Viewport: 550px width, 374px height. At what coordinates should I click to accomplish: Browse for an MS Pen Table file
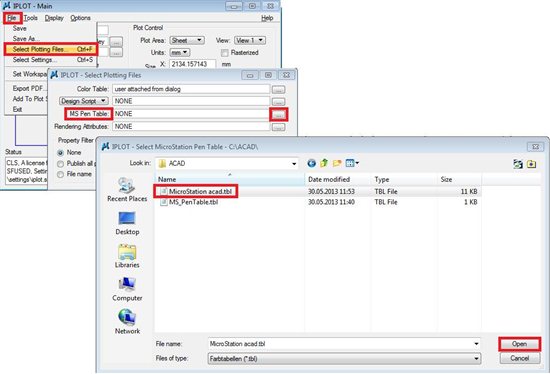point(279,115)
